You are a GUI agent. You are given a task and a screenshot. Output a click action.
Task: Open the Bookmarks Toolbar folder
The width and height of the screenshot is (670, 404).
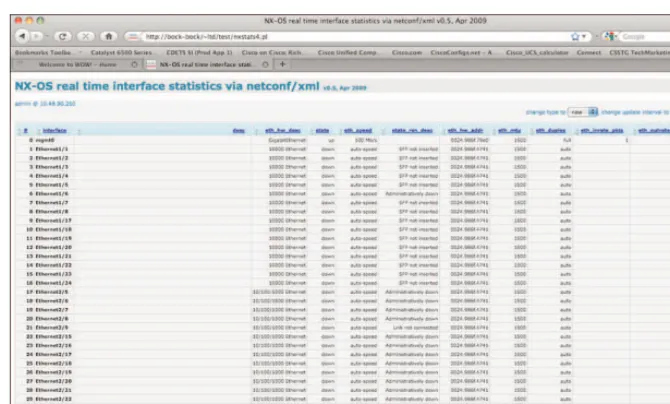[43, 53]
